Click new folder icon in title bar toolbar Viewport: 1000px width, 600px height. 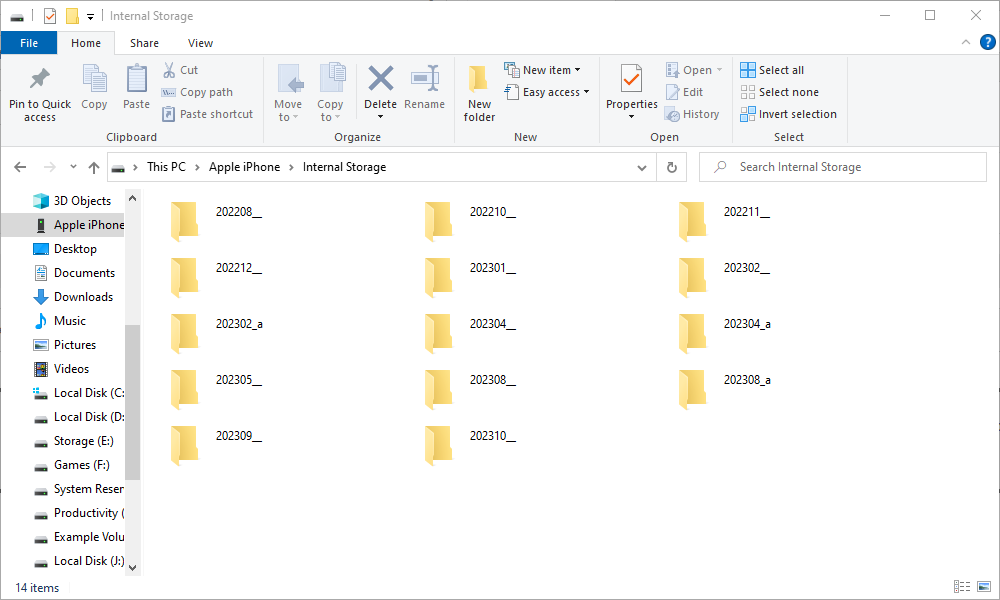(73, 16)
